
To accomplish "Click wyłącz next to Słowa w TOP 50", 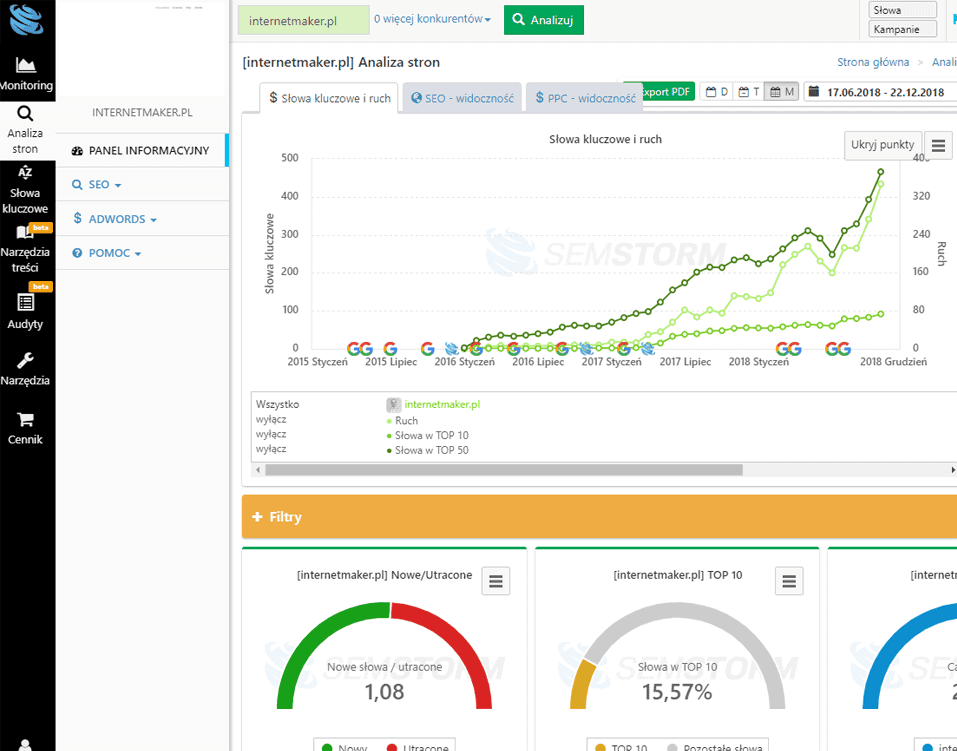I will click(x=271, y=449).
